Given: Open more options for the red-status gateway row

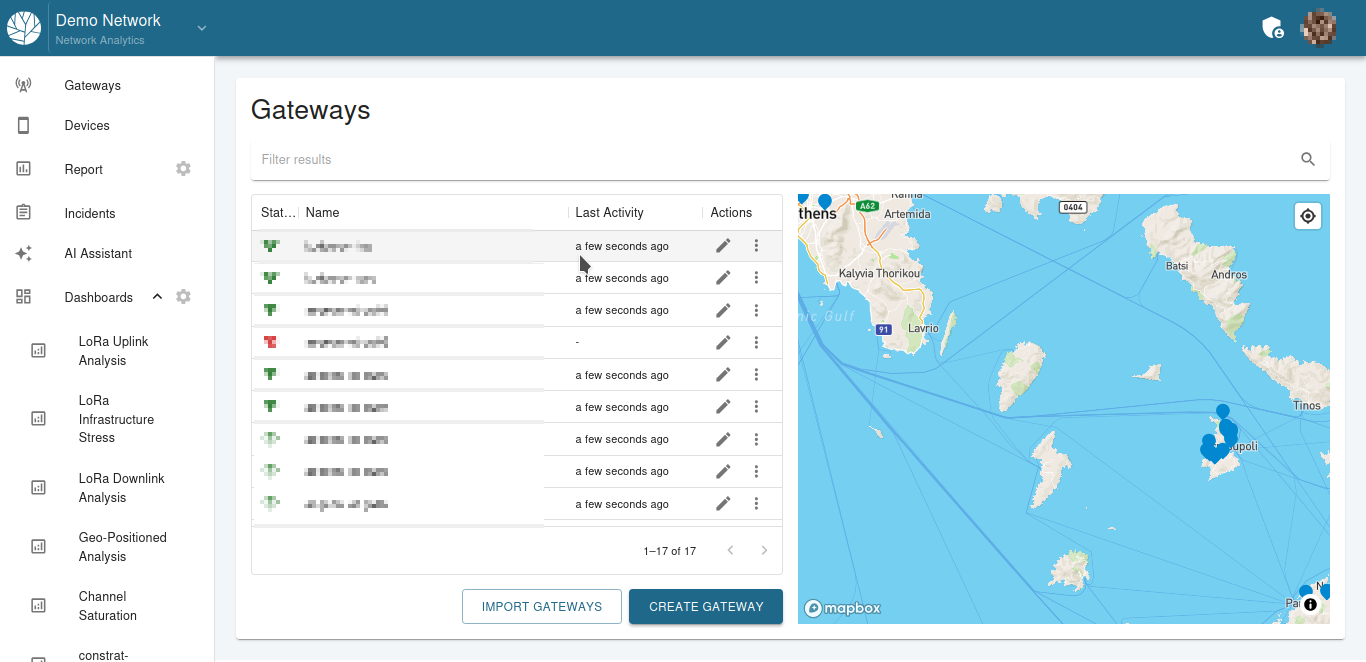Looking at the screenshot, I should tap(757, 342).
